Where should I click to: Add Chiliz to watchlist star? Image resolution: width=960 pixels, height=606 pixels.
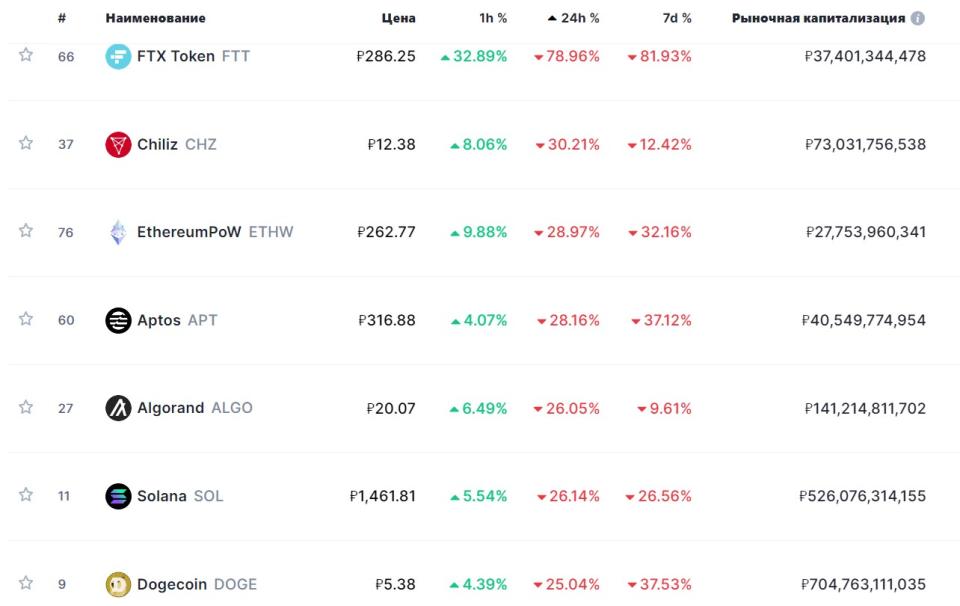click(x=26, y=143)
